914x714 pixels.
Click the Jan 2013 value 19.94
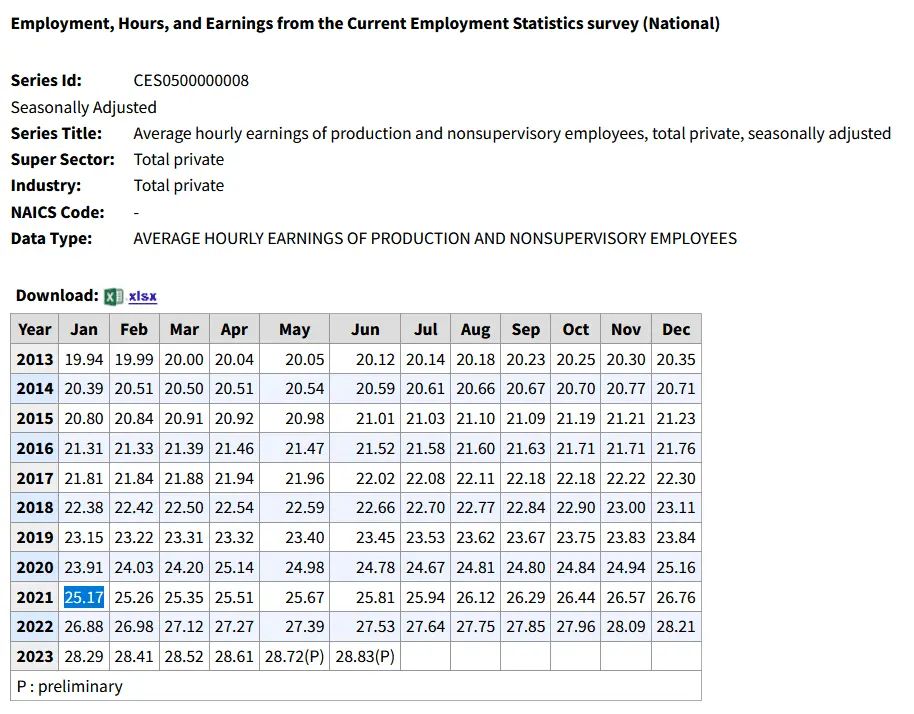[84, 359]
